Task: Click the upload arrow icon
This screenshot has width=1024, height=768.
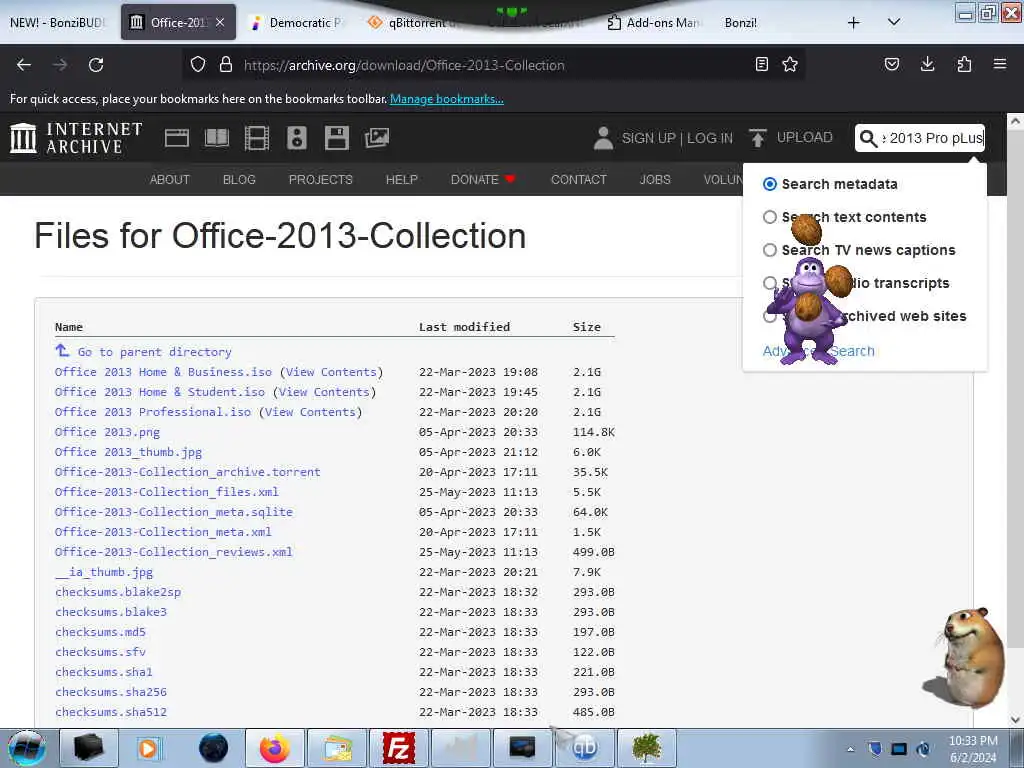Action: [x=758, y=138]
